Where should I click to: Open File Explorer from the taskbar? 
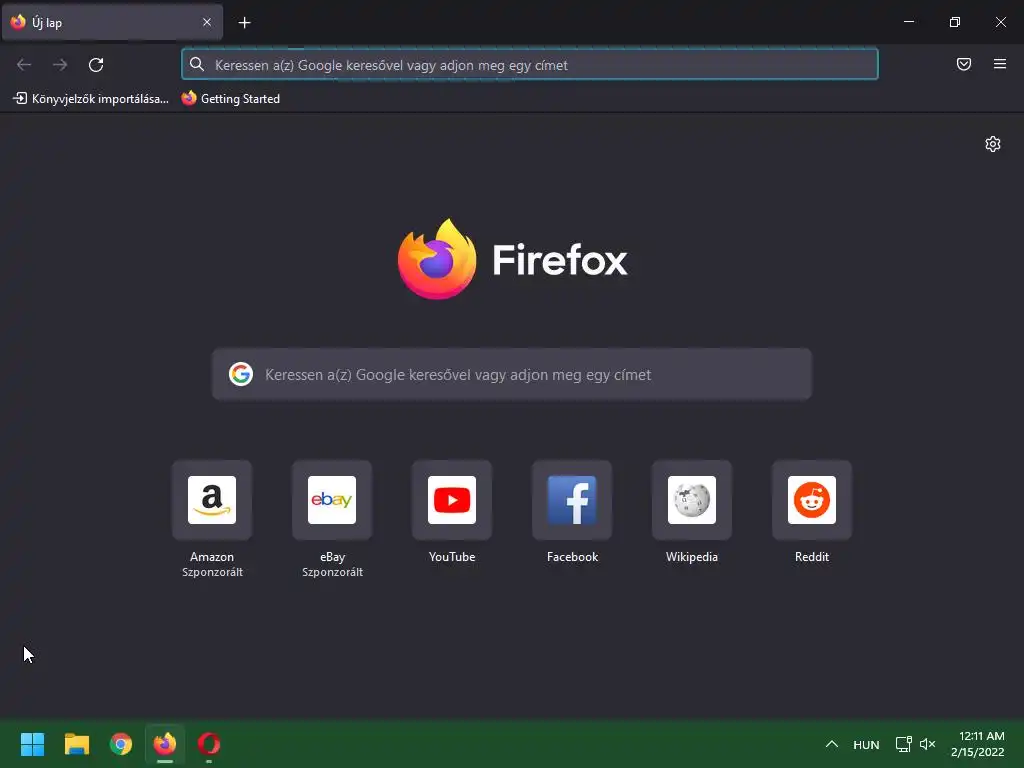coord(76,744)
